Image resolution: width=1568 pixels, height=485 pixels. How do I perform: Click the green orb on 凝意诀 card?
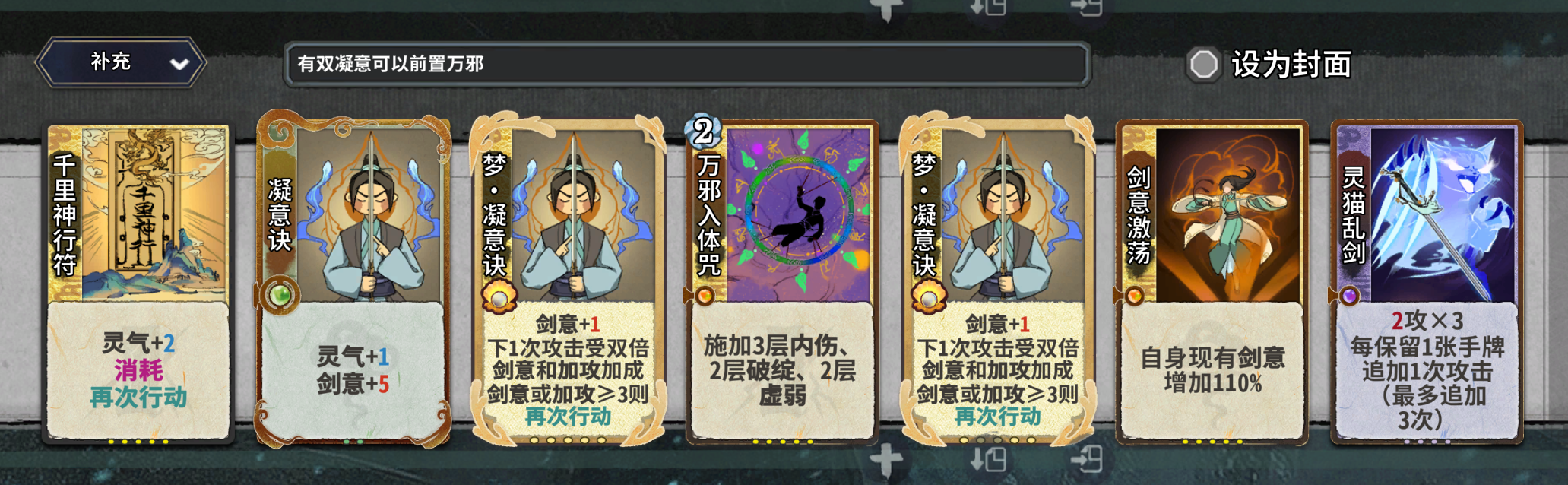click(x=280, y=295)
